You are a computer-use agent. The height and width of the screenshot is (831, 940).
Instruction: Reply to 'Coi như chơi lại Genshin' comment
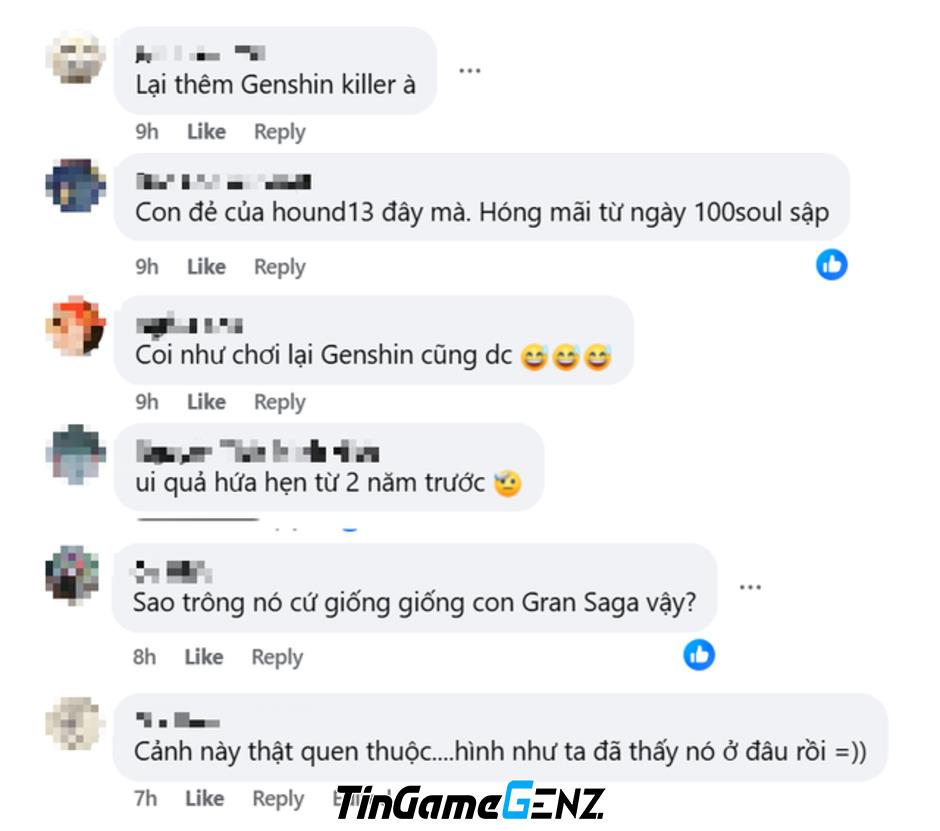click(279, 402)
